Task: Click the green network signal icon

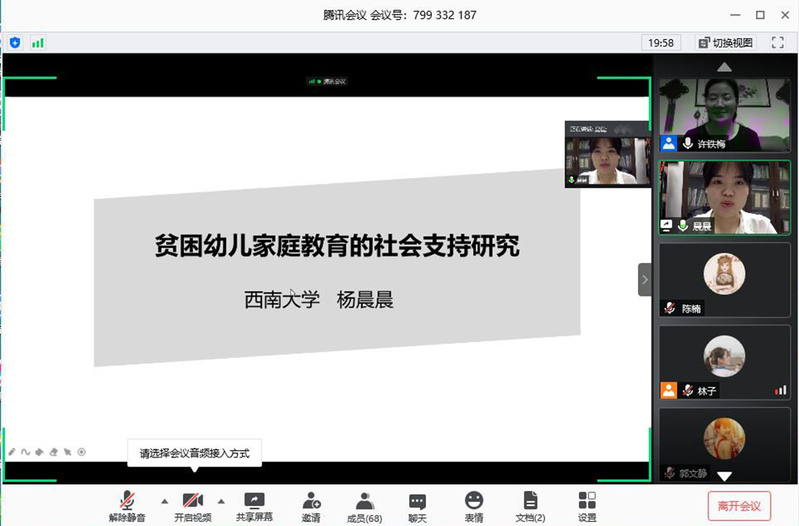Action: tap(38, 43)
